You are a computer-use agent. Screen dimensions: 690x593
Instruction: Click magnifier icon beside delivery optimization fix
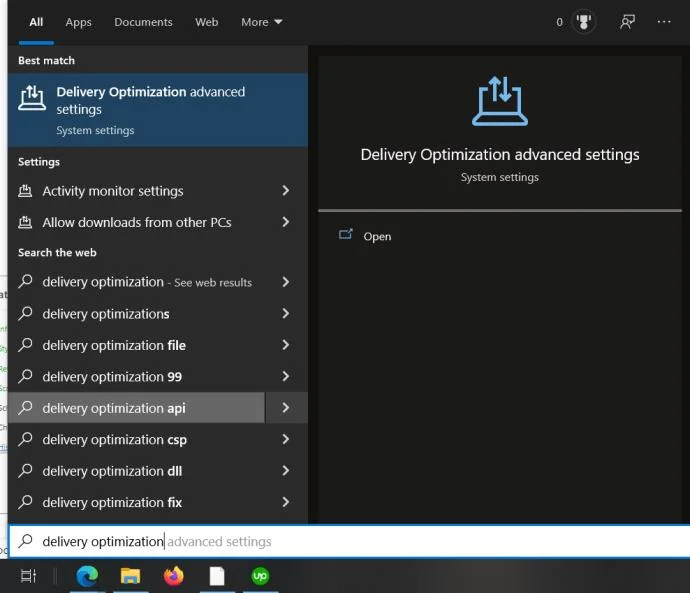(x=26, y=502)
